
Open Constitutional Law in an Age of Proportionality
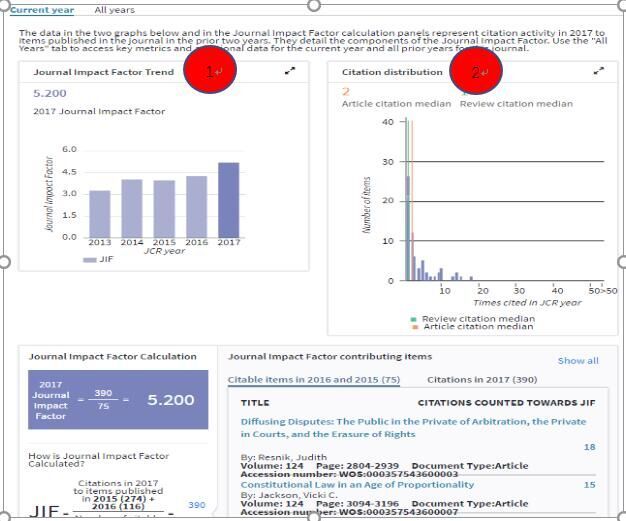click(357, 484)
